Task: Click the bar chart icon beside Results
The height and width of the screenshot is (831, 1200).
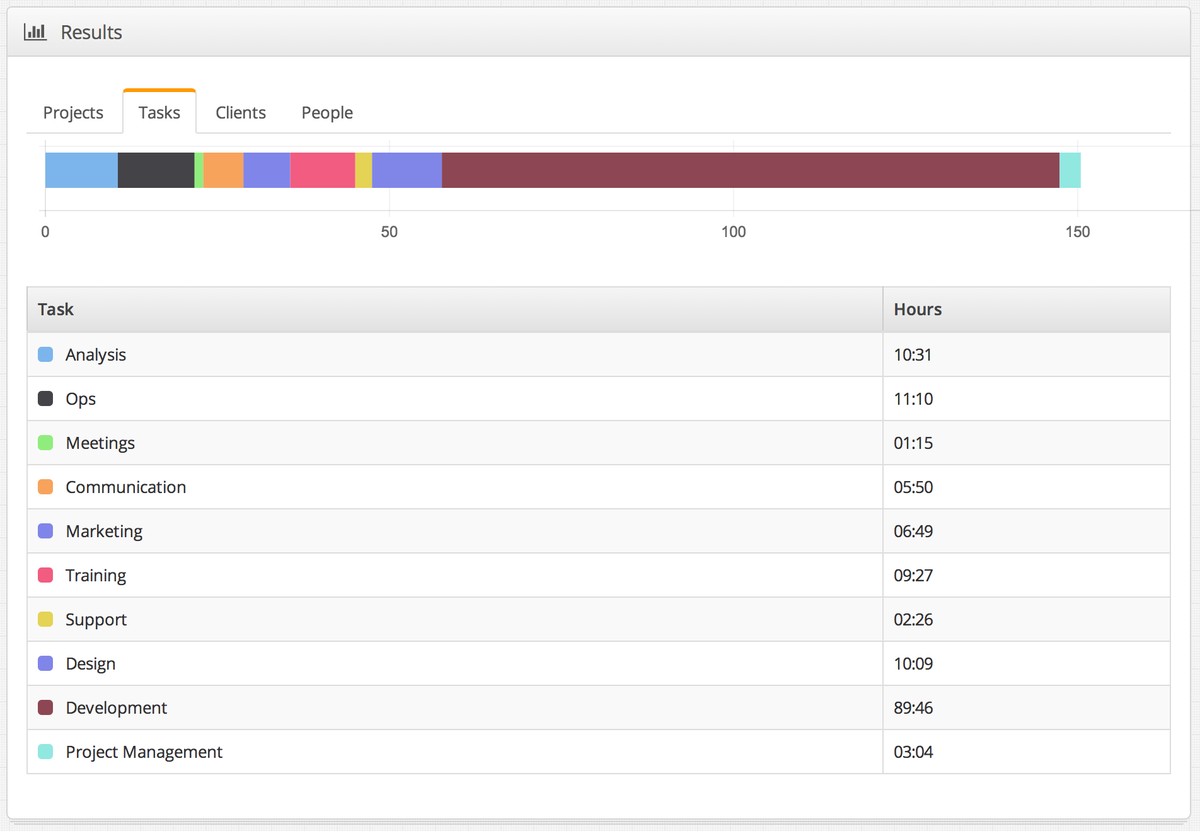Action: pos(35,32)
